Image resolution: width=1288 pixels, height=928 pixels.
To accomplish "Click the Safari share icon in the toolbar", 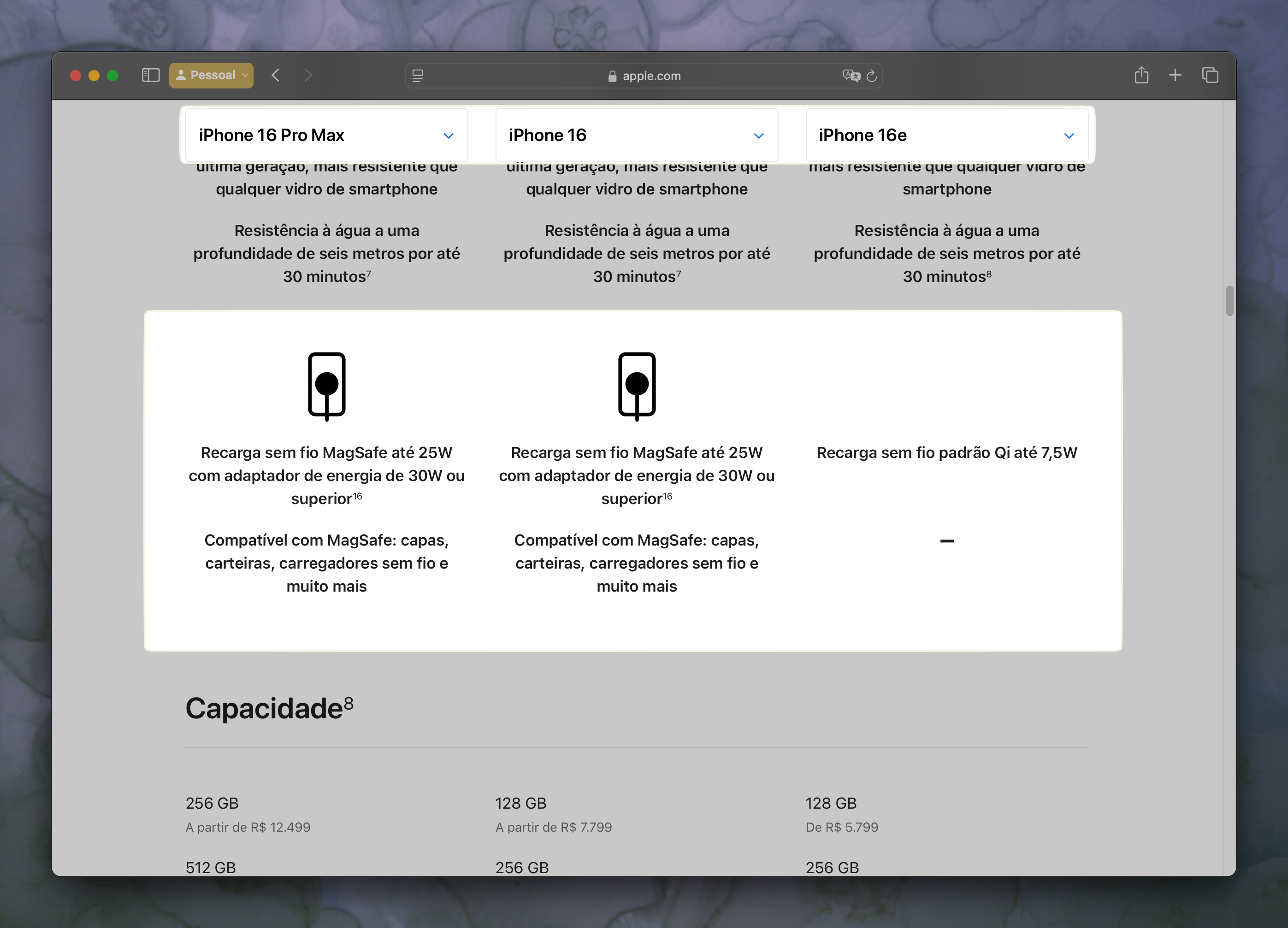I will tap(1141, 75).
